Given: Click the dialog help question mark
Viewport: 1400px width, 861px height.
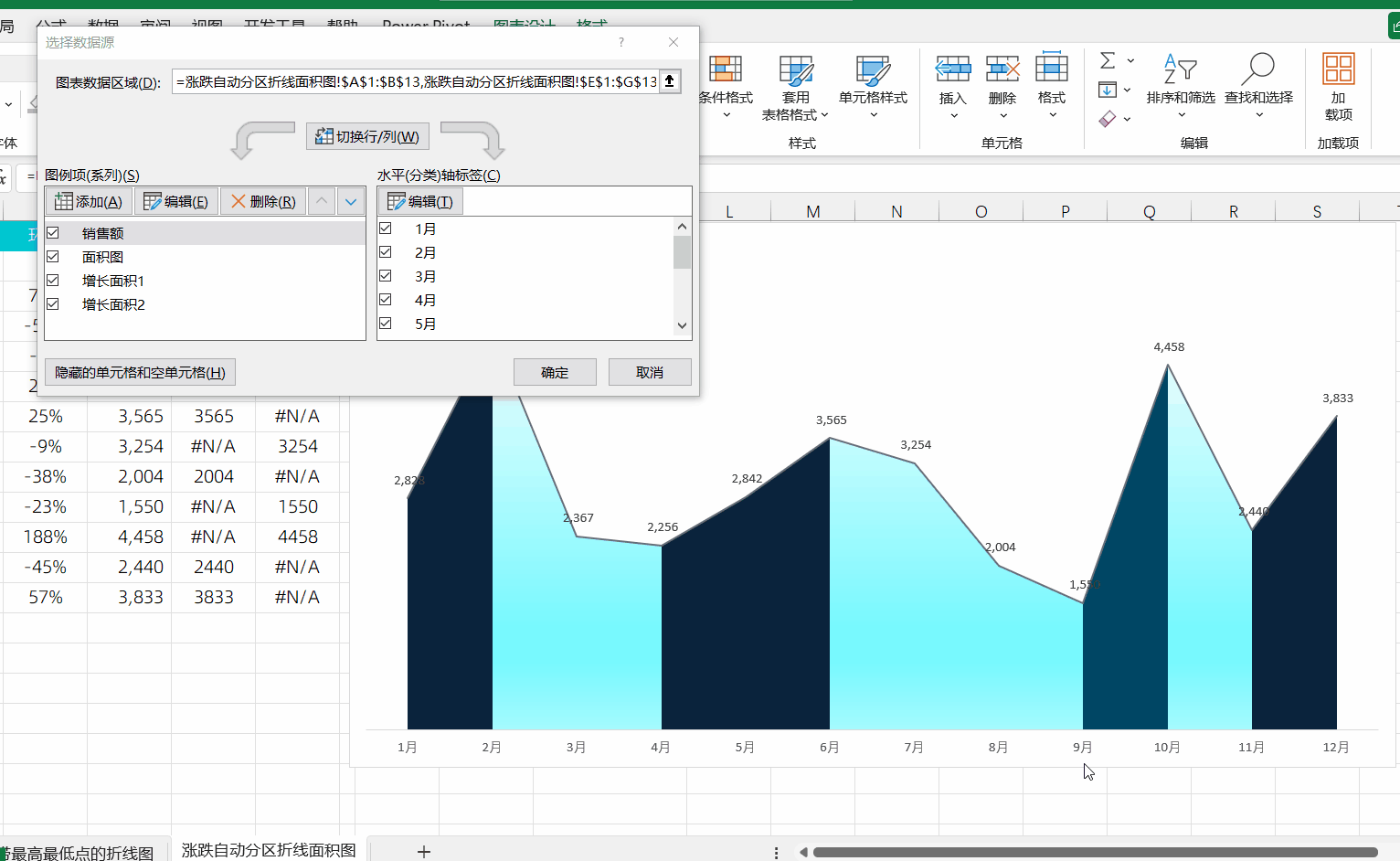Looking at the screenshot, I should pos(621,42).
